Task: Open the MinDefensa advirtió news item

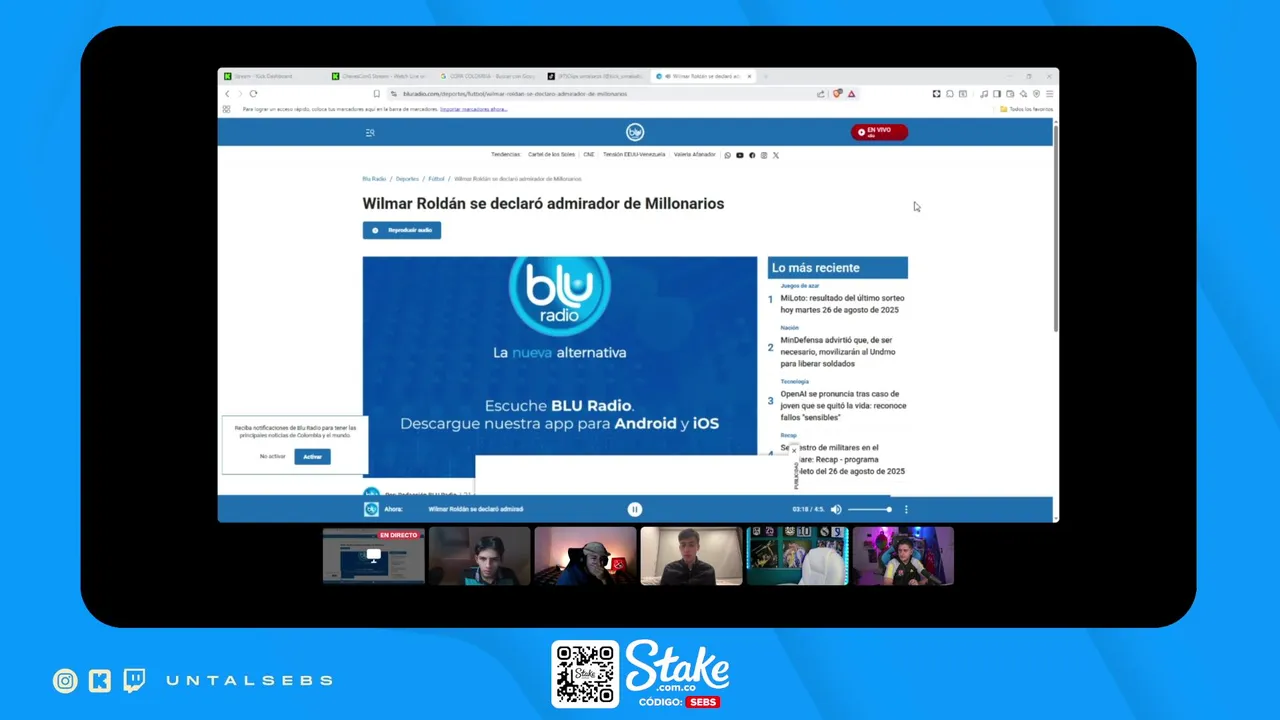Action: (838, 352)
